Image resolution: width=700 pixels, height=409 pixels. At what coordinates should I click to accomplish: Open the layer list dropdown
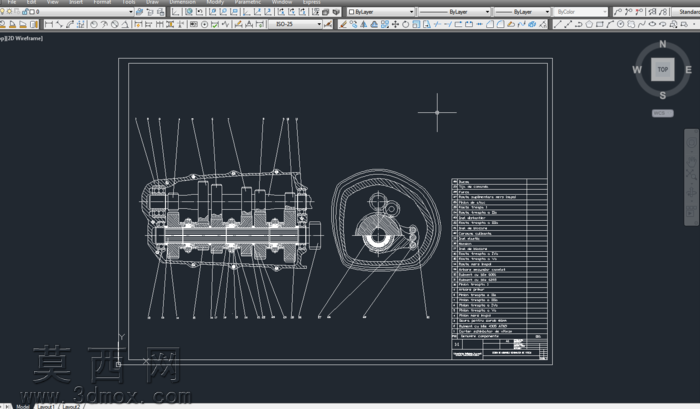tap(130, 12)
